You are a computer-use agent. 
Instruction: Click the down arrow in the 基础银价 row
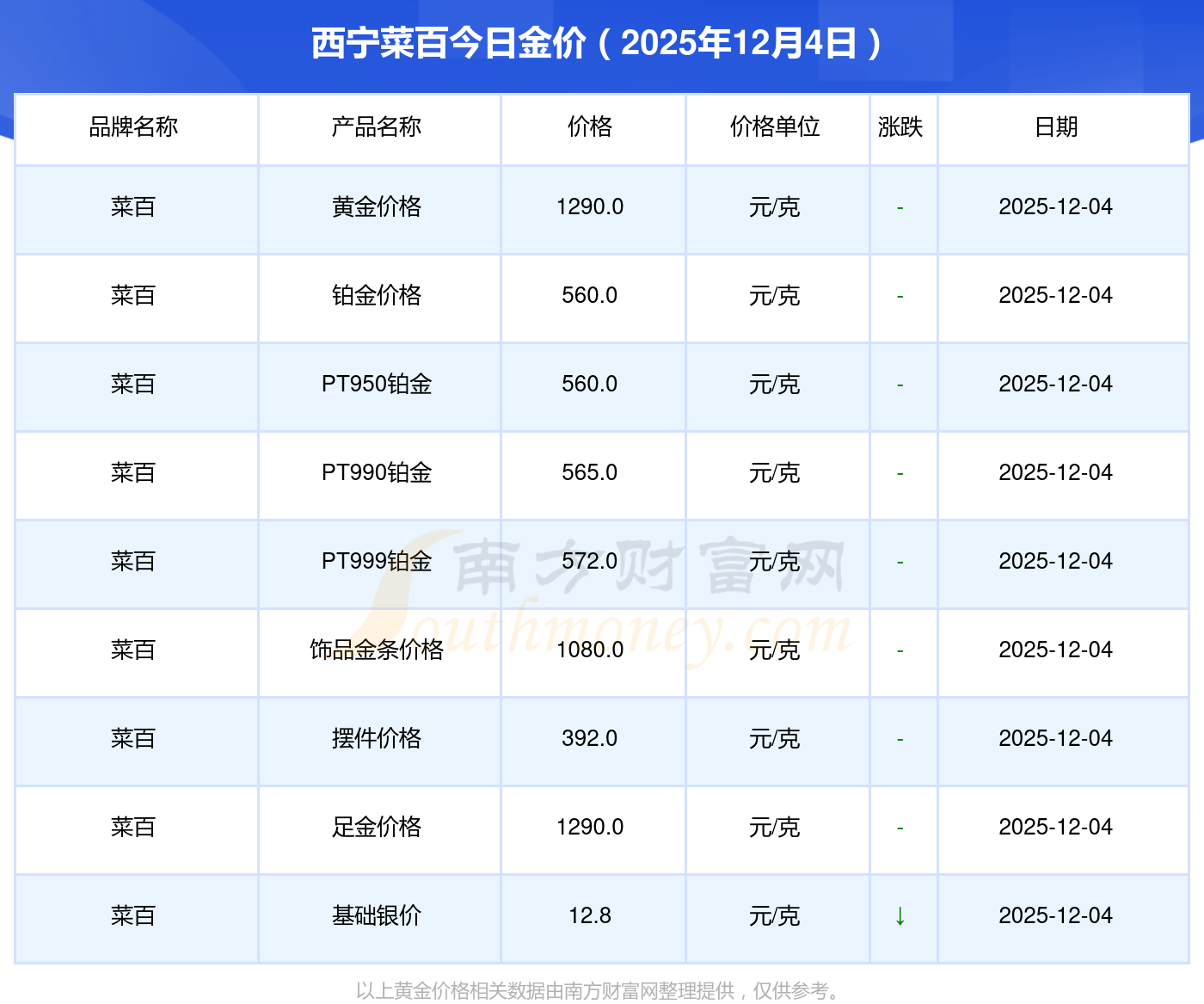pos(900,916)
